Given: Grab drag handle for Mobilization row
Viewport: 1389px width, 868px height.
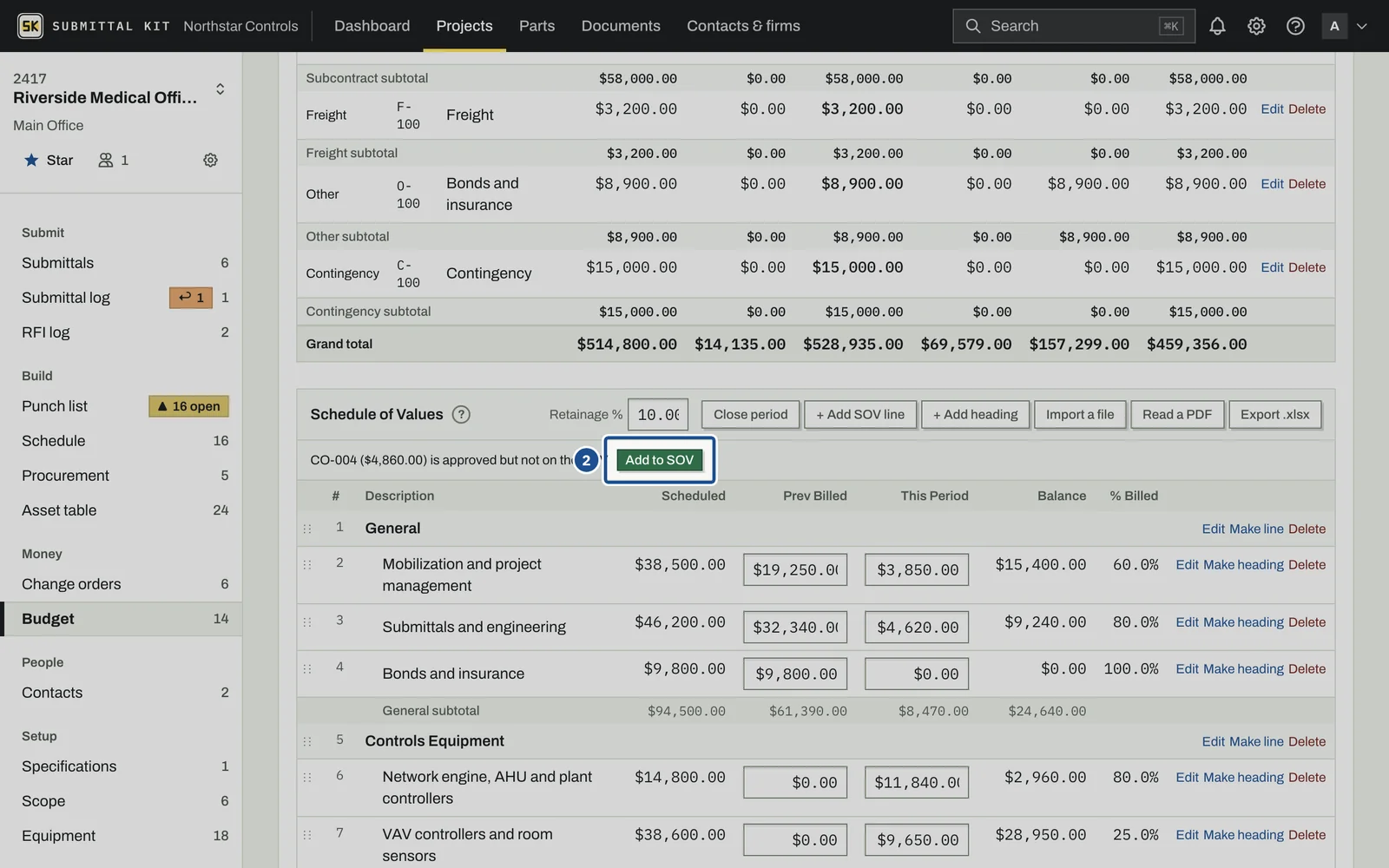Looking at the screenshot, I should 307,564.
